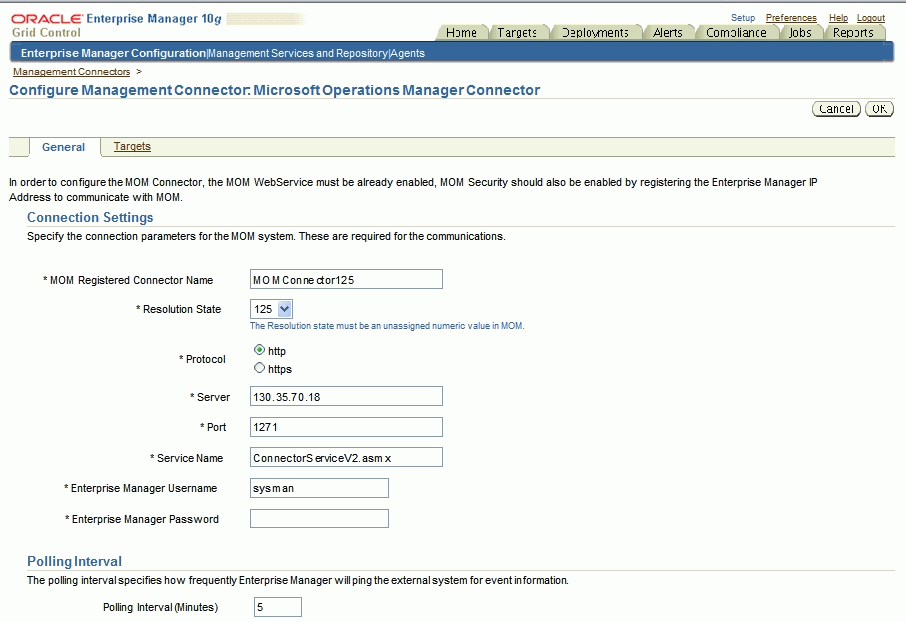Click the Polling Interval minutes field
This screenshot has height=622, width=906.
point(277,607)
